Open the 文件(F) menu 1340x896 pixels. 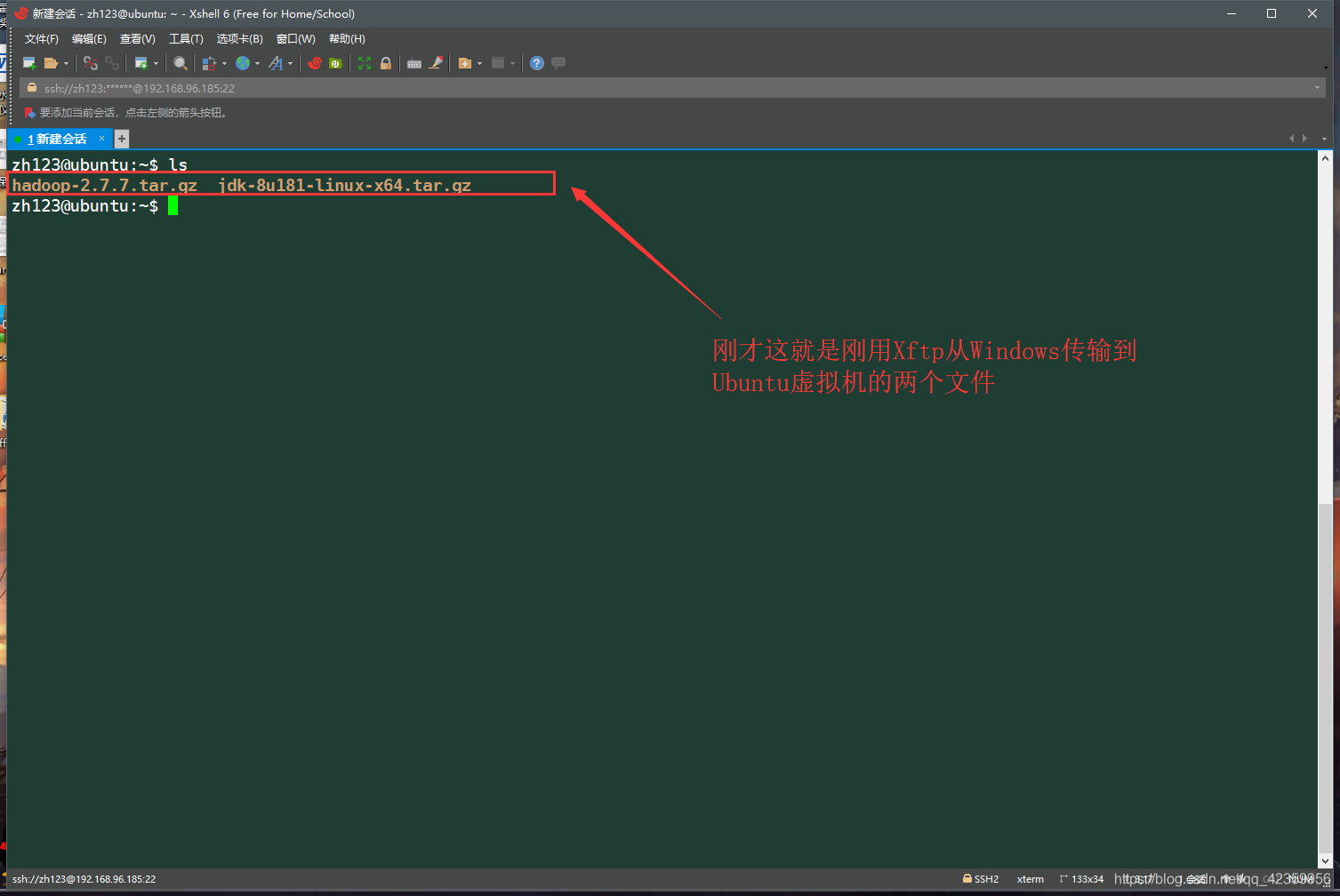tap(42, 39)
